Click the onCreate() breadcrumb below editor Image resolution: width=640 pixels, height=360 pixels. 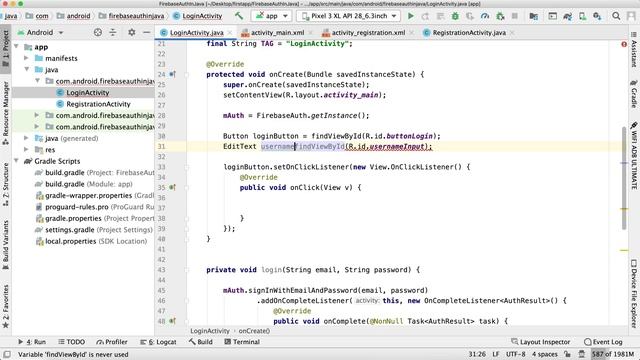tap(254, 331)
